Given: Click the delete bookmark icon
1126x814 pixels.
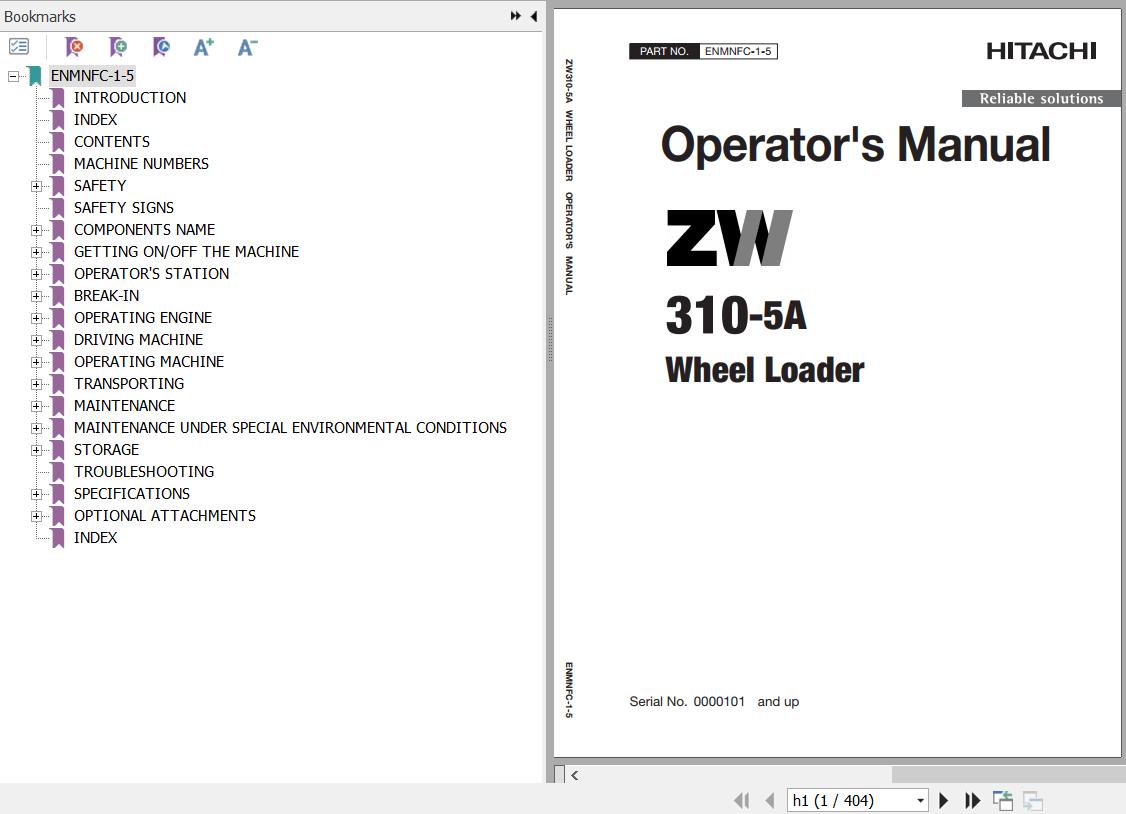Looking at the screenshot, I should point(73,47).
